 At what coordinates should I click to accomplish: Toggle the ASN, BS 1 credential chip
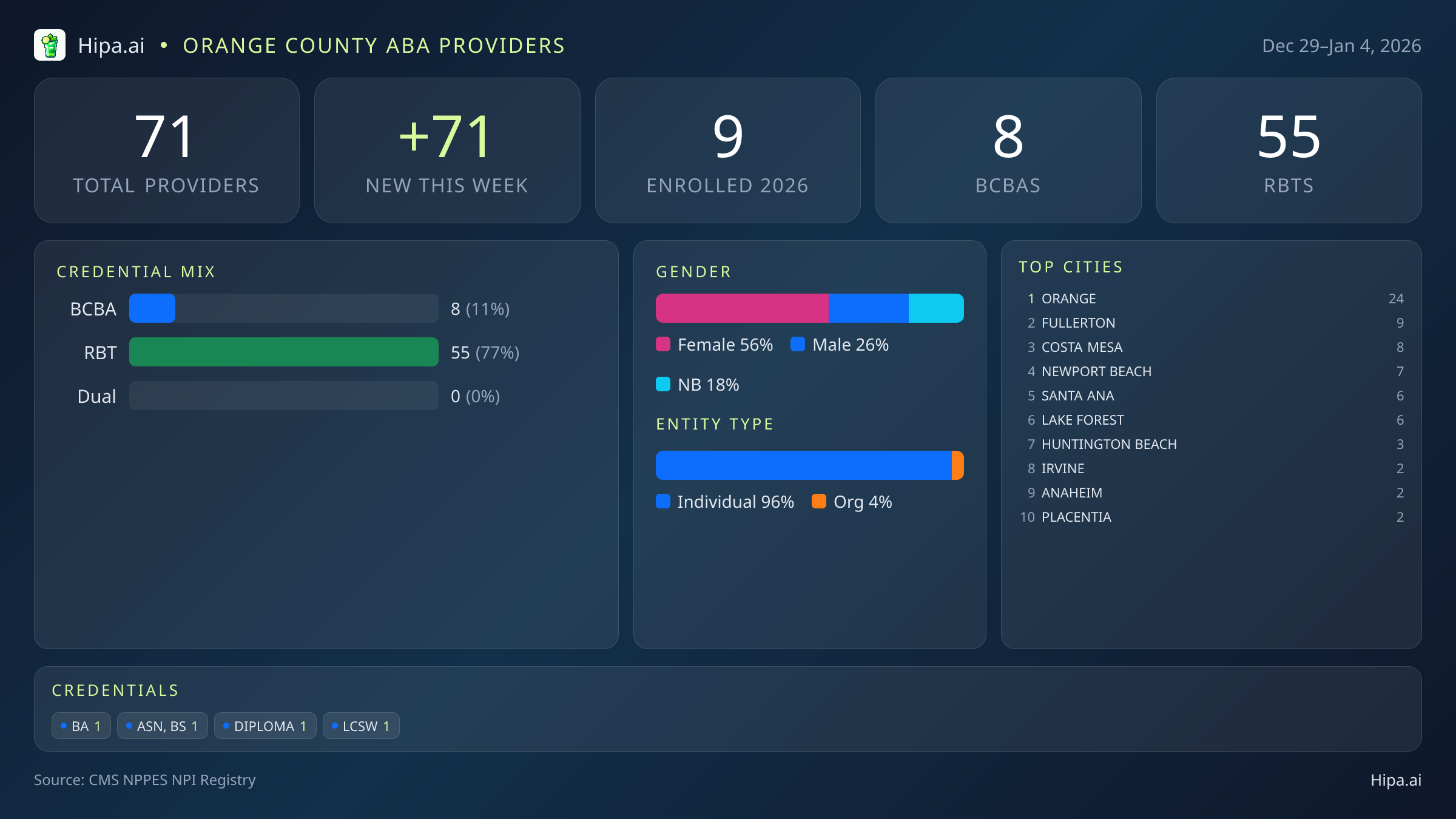[162, 725]
